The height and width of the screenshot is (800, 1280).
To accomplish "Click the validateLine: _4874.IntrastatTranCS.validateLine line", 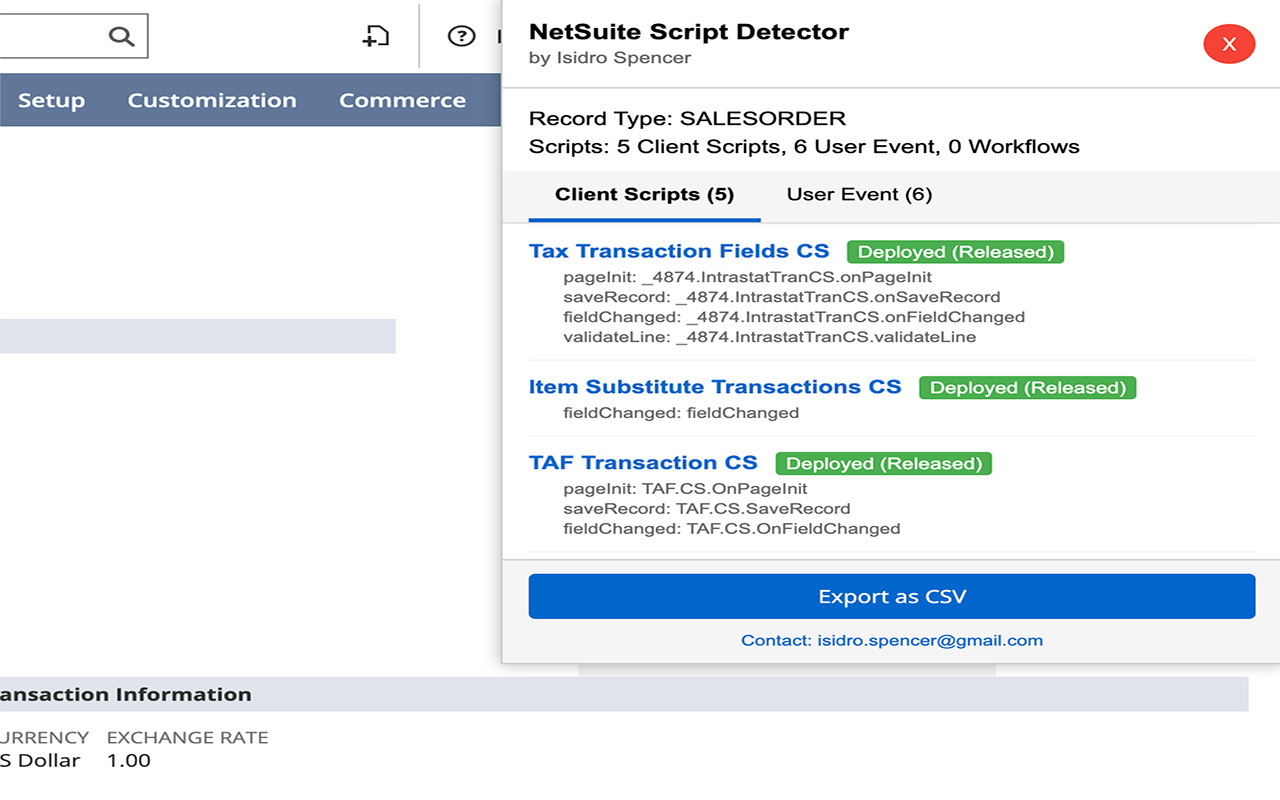I will tap(769, 337).
